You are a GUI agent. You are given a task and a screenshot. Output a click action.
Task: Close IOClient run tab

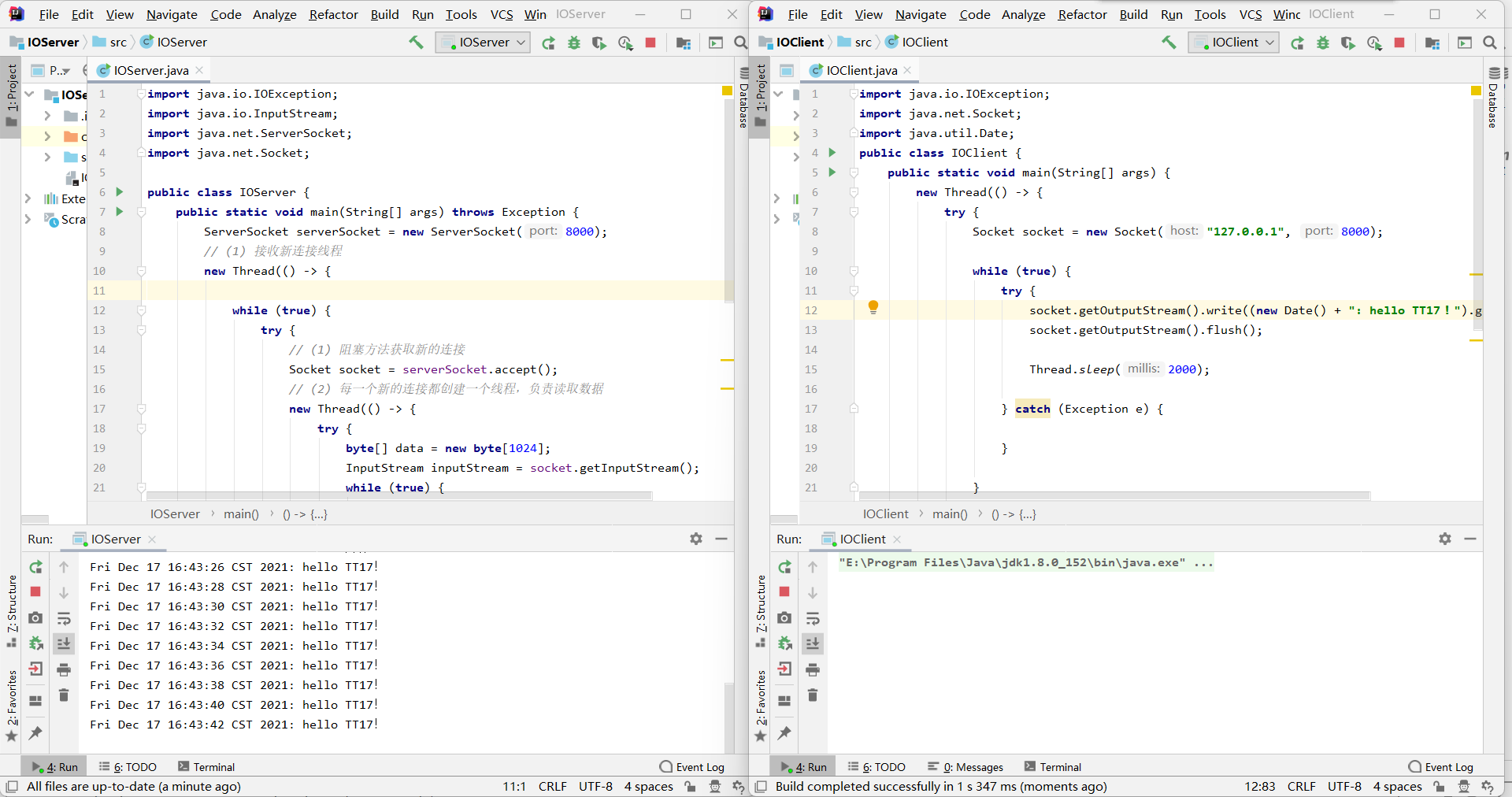pyautogui.click(x=897, y=539)
